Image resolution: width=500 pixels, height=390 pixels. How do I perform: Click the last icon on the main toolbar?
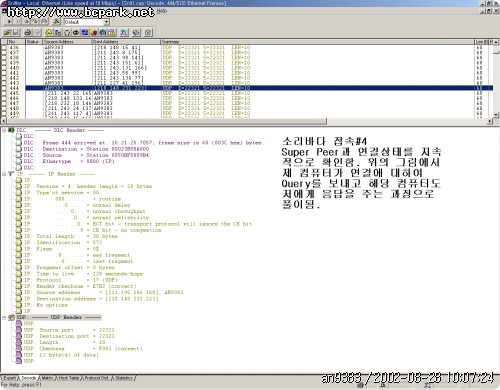point(148,33)
